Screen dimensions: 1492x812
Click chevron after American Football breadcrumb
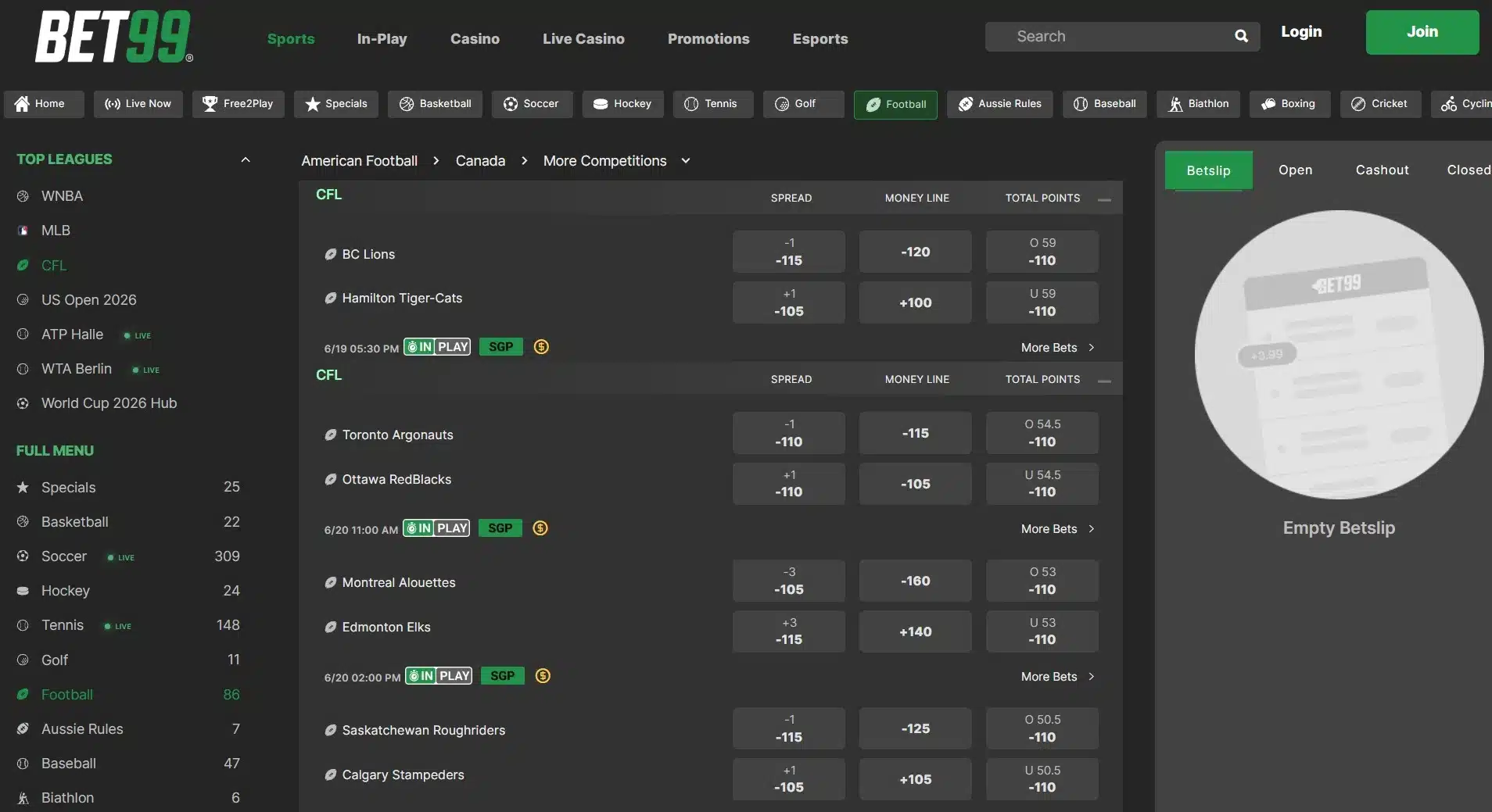coord(436,160)
